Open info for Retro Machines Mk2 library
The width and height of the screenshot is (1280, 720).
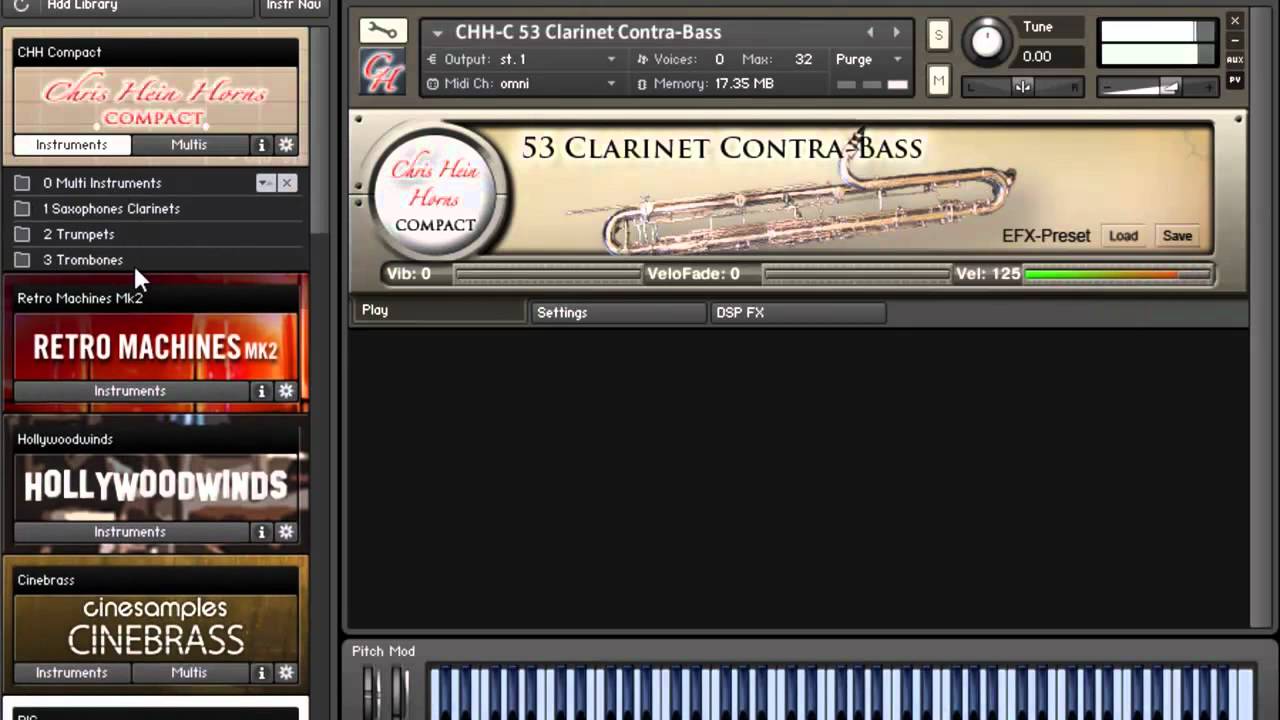point(262,391)
